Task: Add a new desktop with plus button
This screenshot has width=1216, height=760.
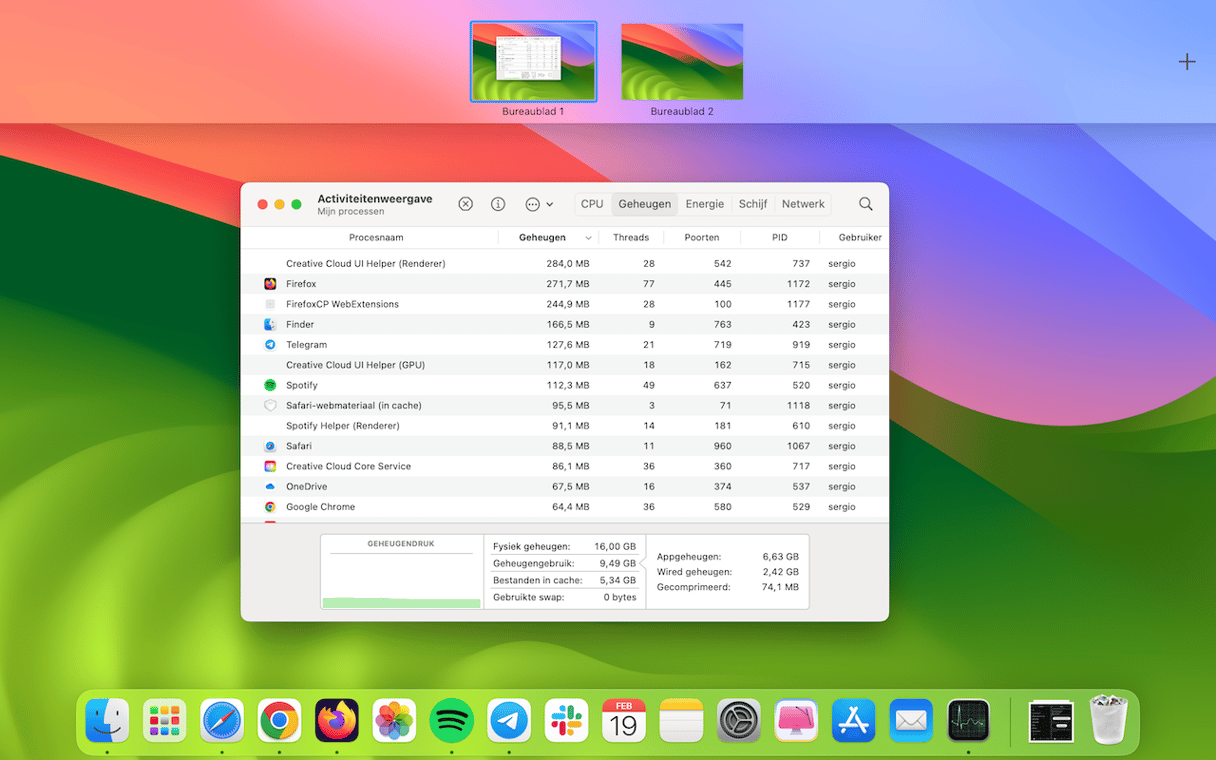Action: pos(1186,62)
